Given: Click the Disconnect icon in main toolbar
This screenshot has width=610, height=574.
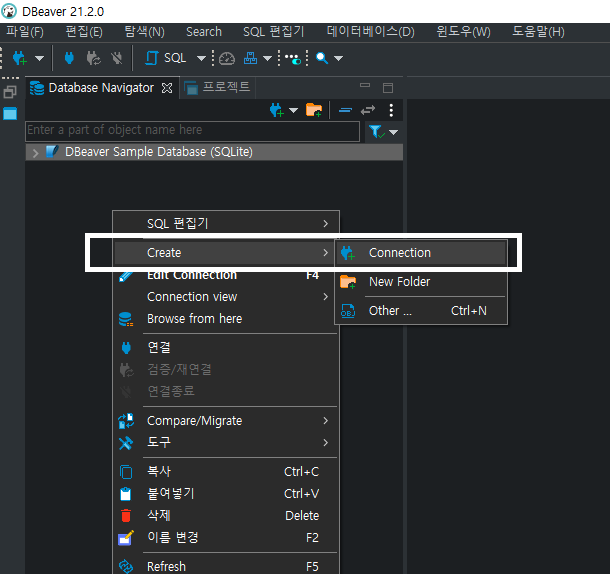Looking at the screenshot, I should pyautogui.click(x=117, y=58).
